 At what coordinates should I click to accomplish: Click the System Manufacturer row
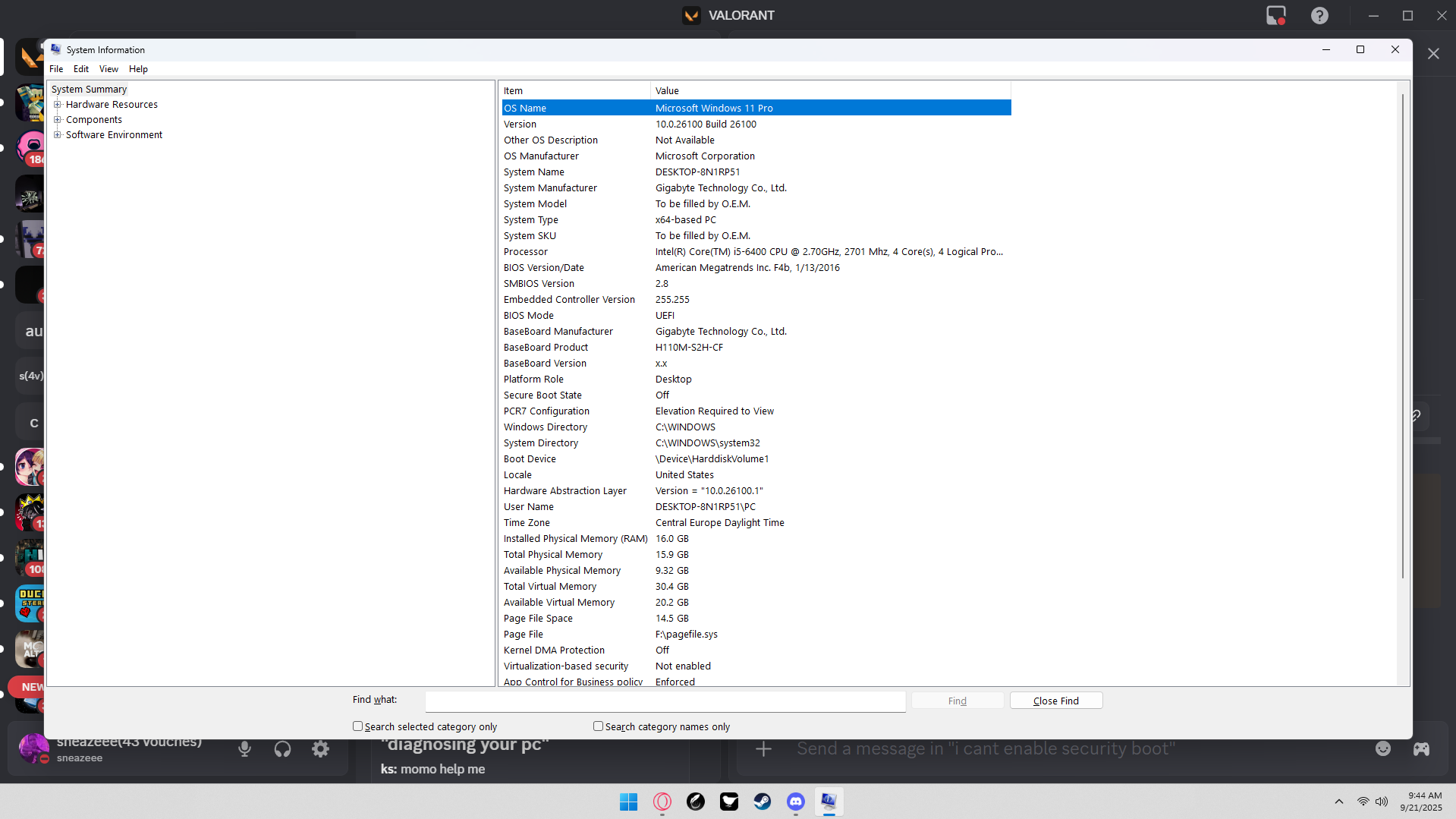pyautogui.click(x=756, y=188)
